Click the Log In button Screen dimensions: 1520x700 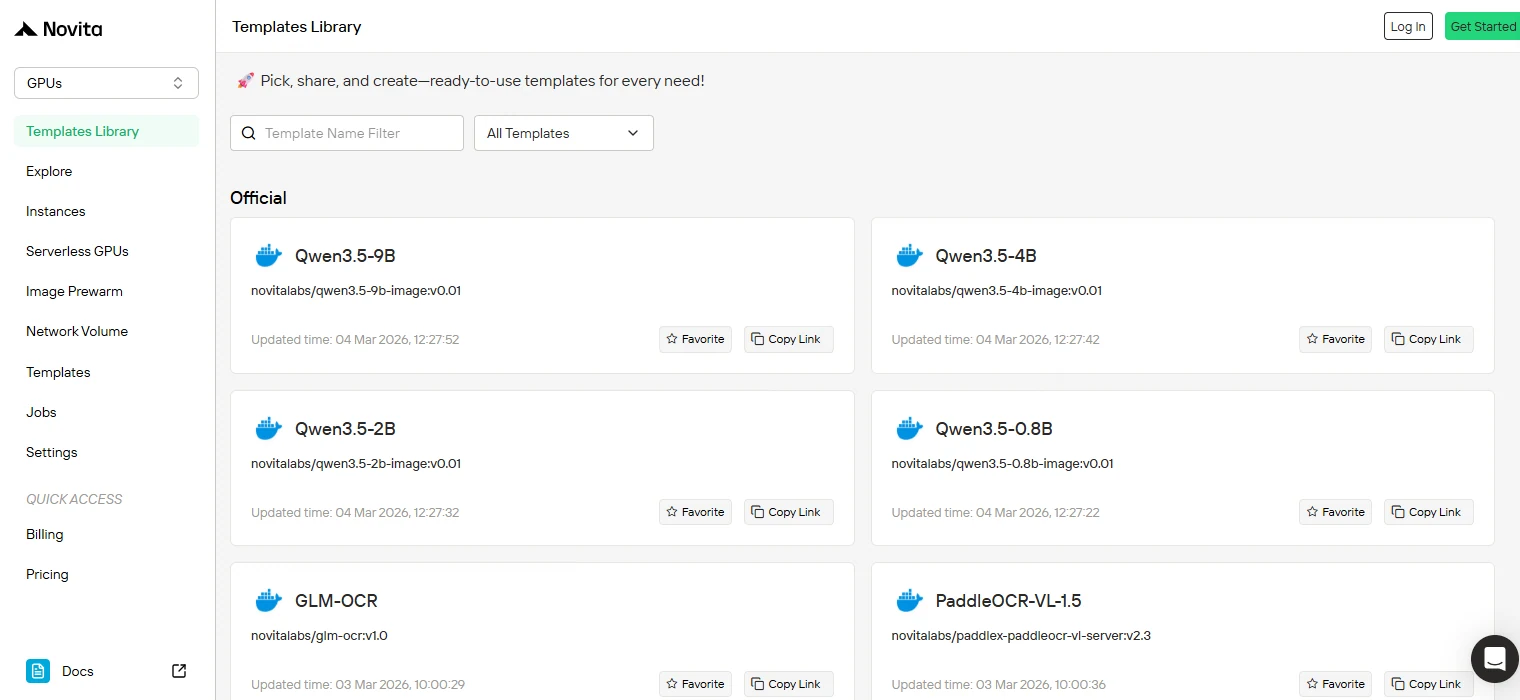click(1408, 26)
